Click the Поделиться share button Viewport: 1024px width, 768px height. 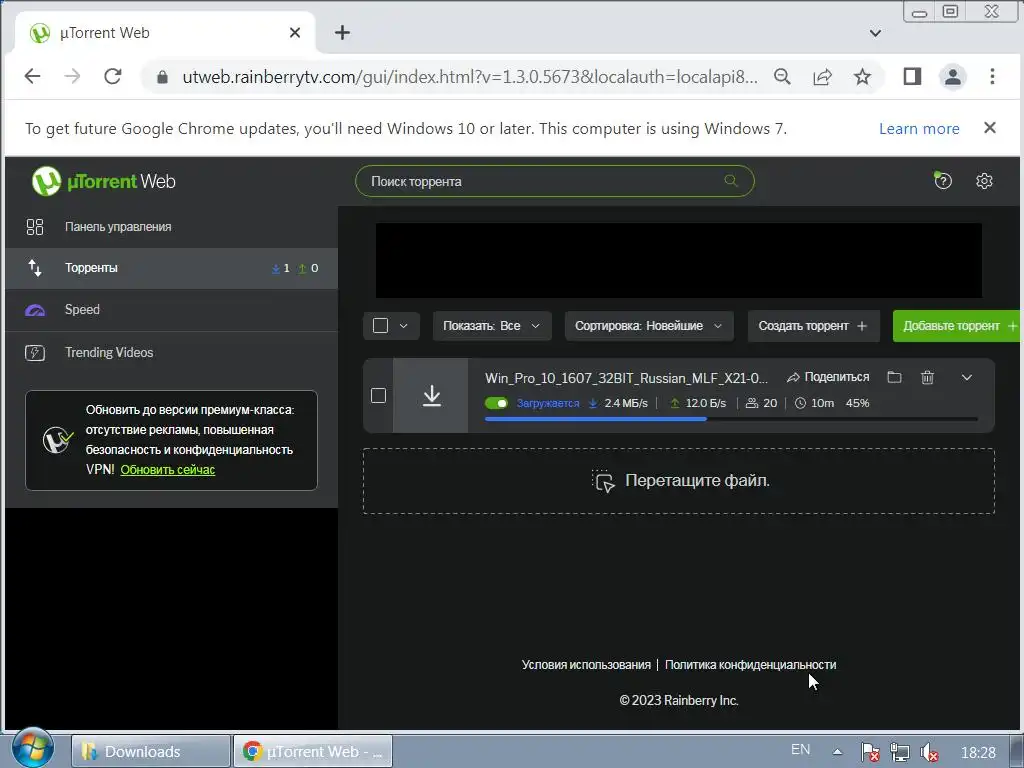(x=827, y=377)
